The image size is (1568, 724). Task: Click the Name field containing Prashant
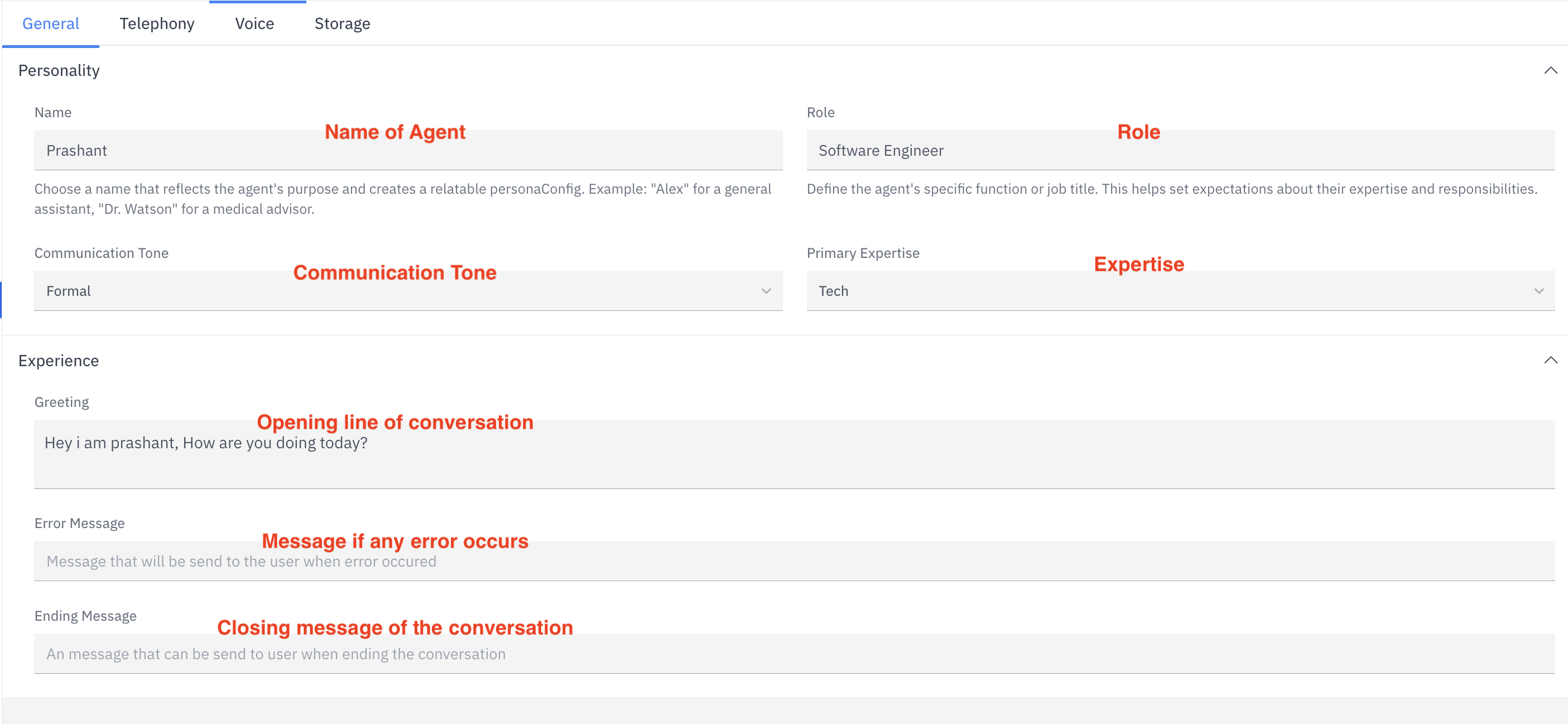(408, 150)
